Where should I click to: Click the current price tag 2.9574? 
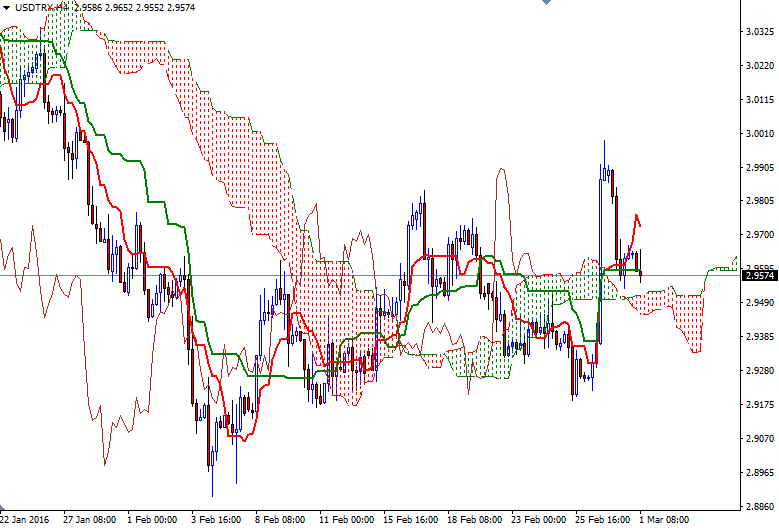point(760,275)
